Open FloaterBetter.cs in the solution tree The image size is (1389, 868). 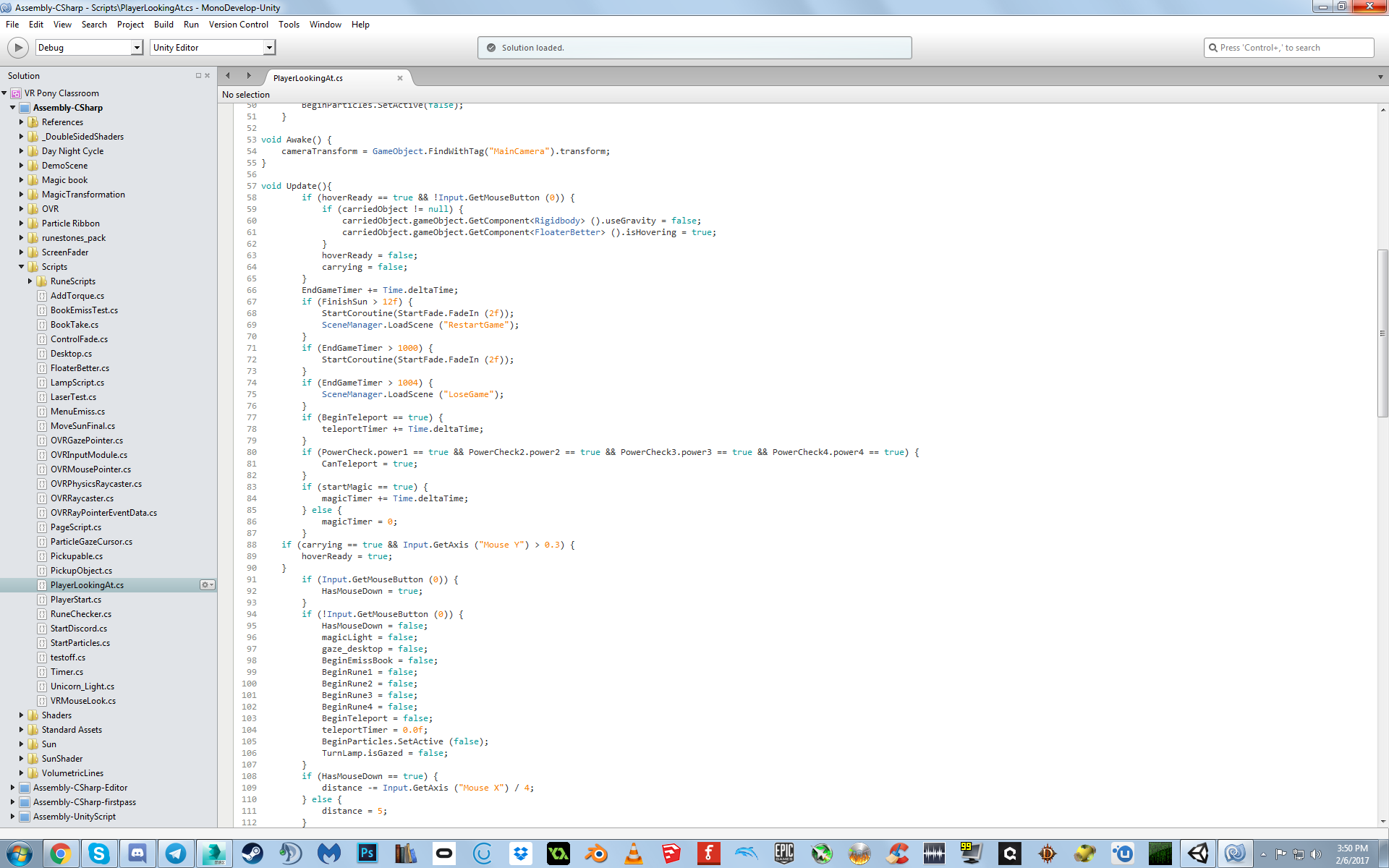pos(80,368)
